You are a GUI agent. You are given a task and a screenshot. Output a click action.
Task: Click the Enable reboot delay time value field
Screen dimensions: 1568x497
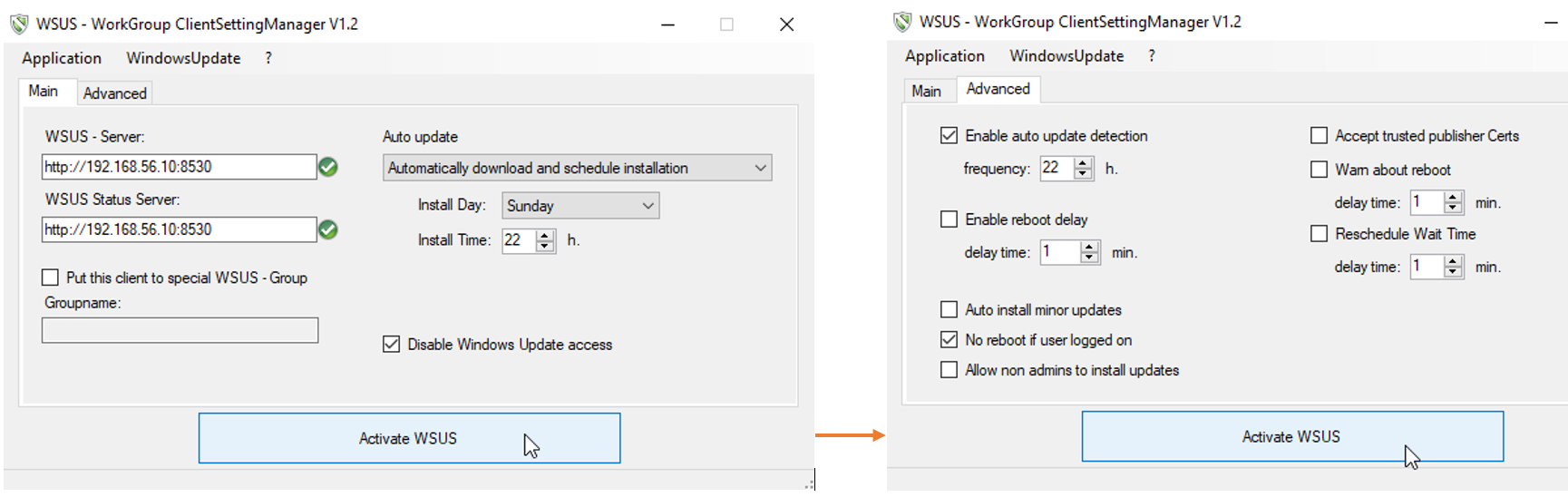pos(1060,252)
